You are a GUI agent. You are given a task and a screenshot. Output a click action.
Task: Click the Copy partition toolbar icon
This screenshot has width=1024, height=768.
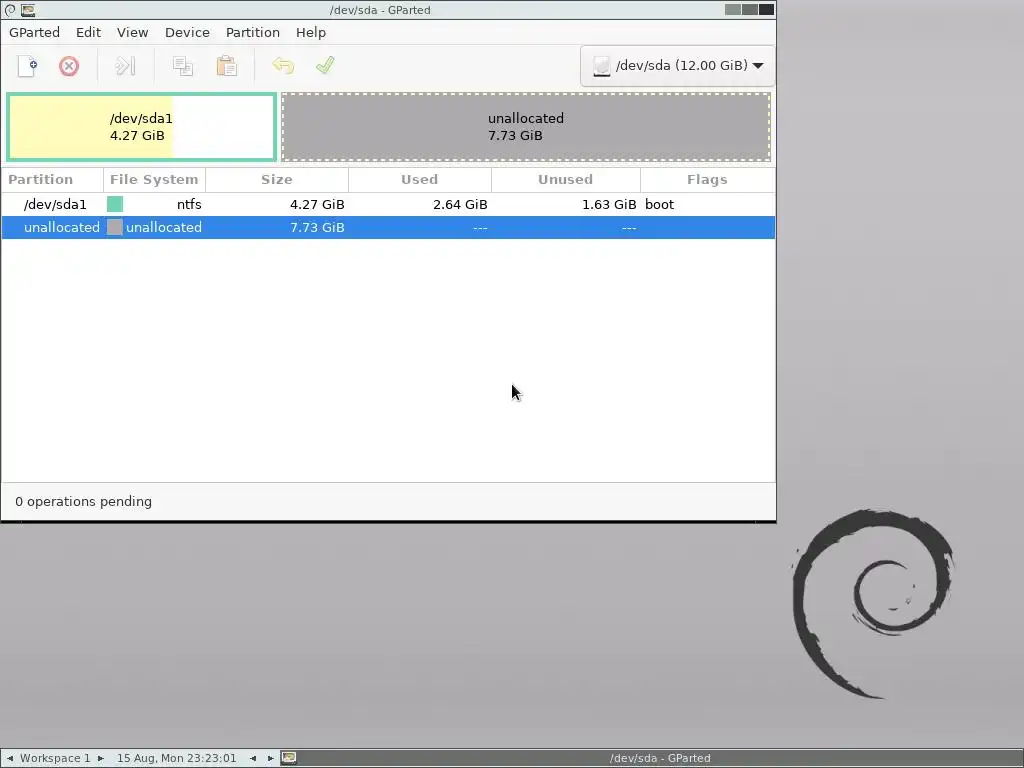pos(183,66)
